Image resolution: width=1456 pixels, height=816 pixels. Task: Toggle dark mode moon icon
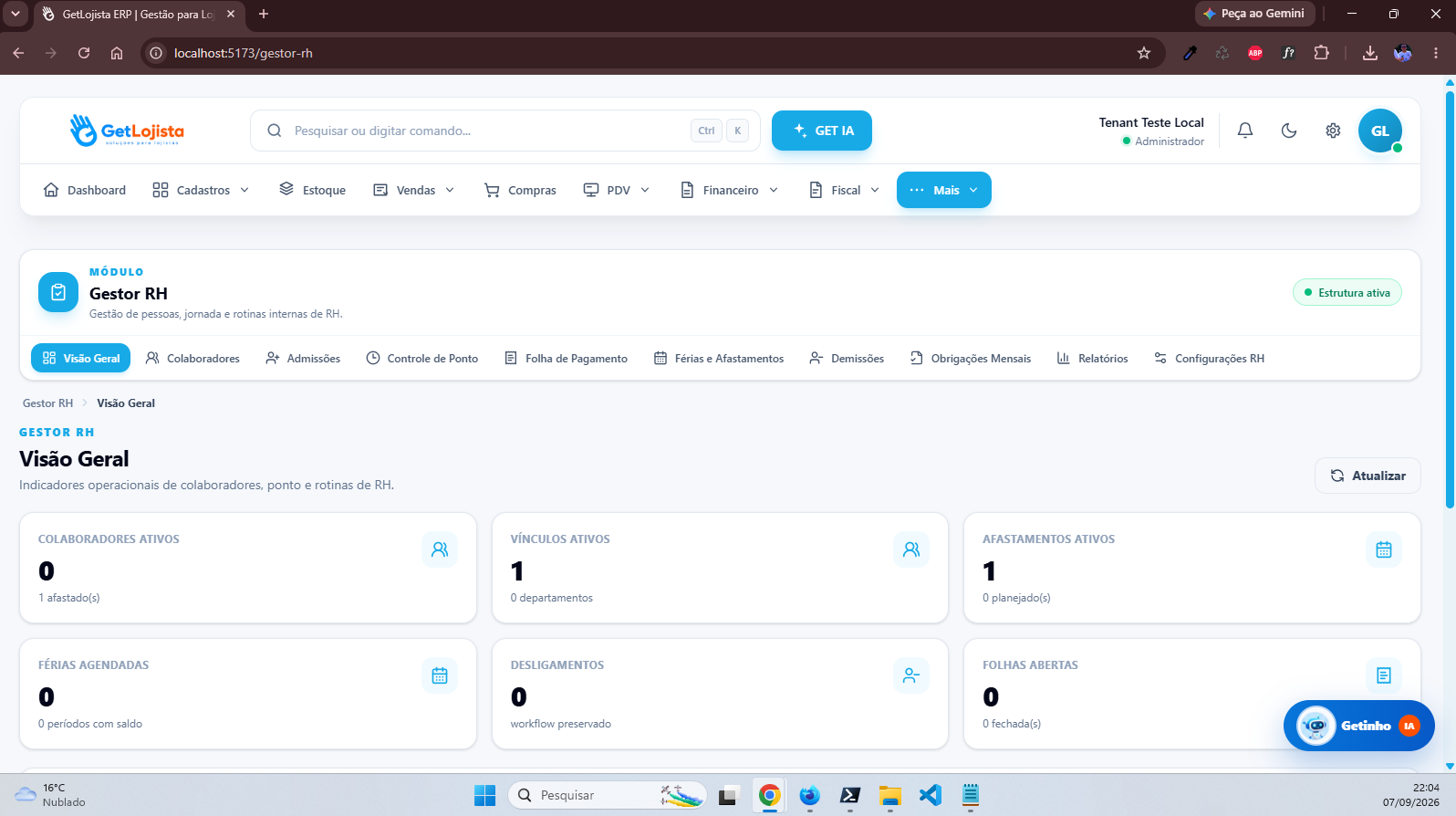tap(1289, 131)
